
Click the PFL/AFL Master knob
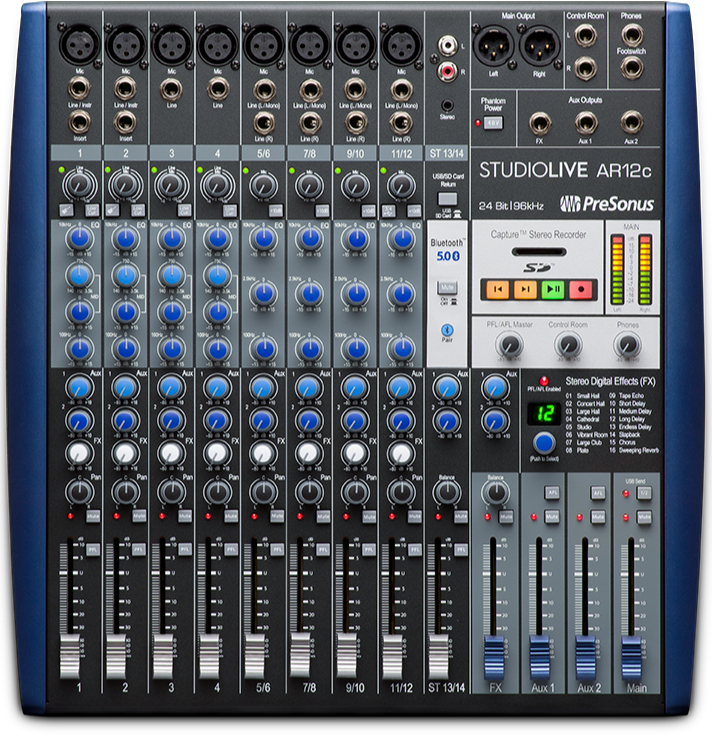pyautogui.click(x=510, y=345)
